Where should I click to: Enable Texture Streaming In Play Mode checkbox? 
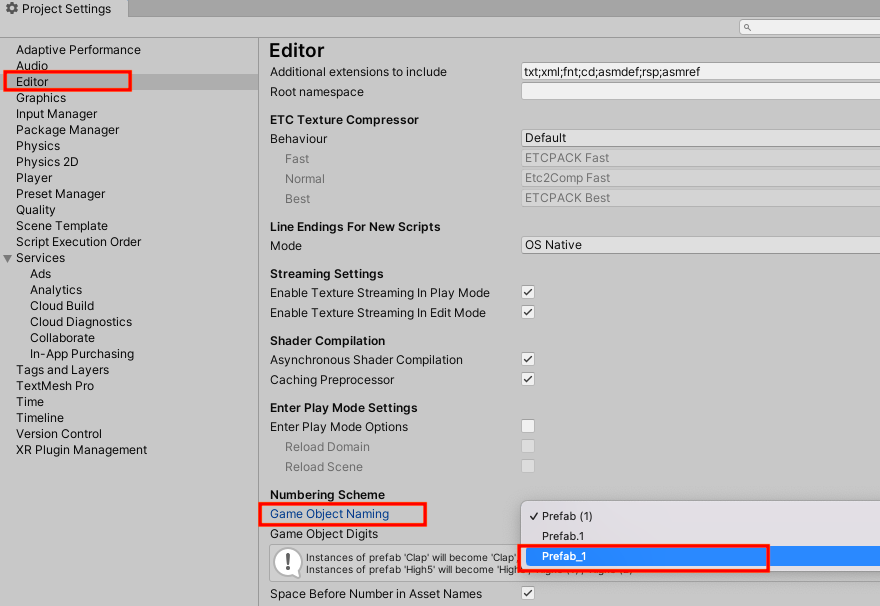click(x=528, y=293)
